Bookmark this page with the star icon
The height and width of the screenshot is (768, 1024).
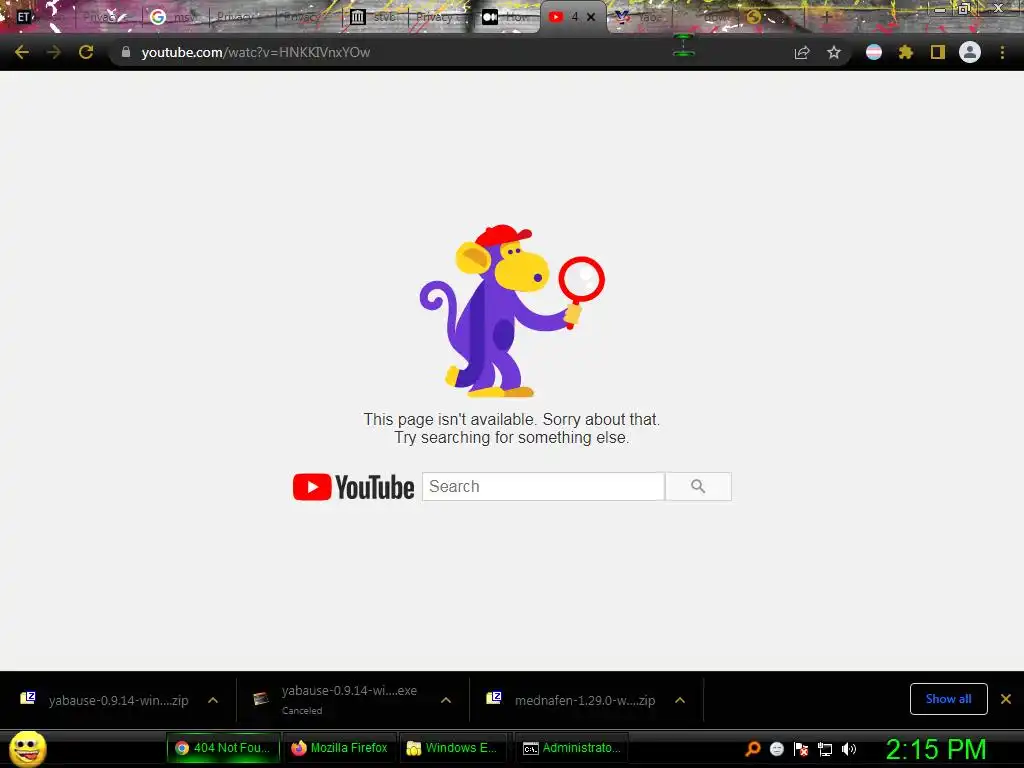click(834, 52)
